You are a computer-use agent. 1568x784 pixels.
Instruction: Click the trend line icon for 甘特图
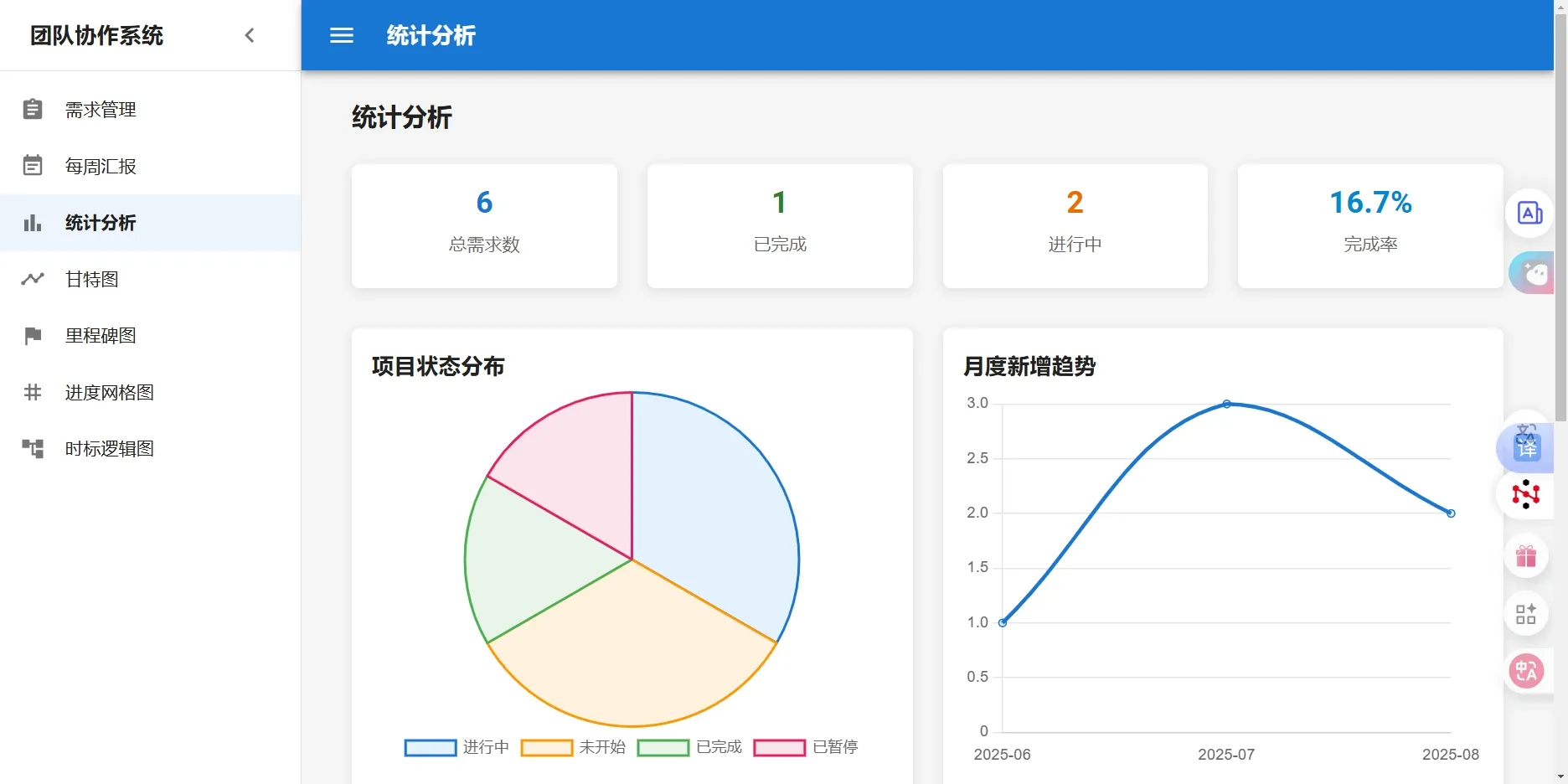pyautogui.click(x=33, y=279)
